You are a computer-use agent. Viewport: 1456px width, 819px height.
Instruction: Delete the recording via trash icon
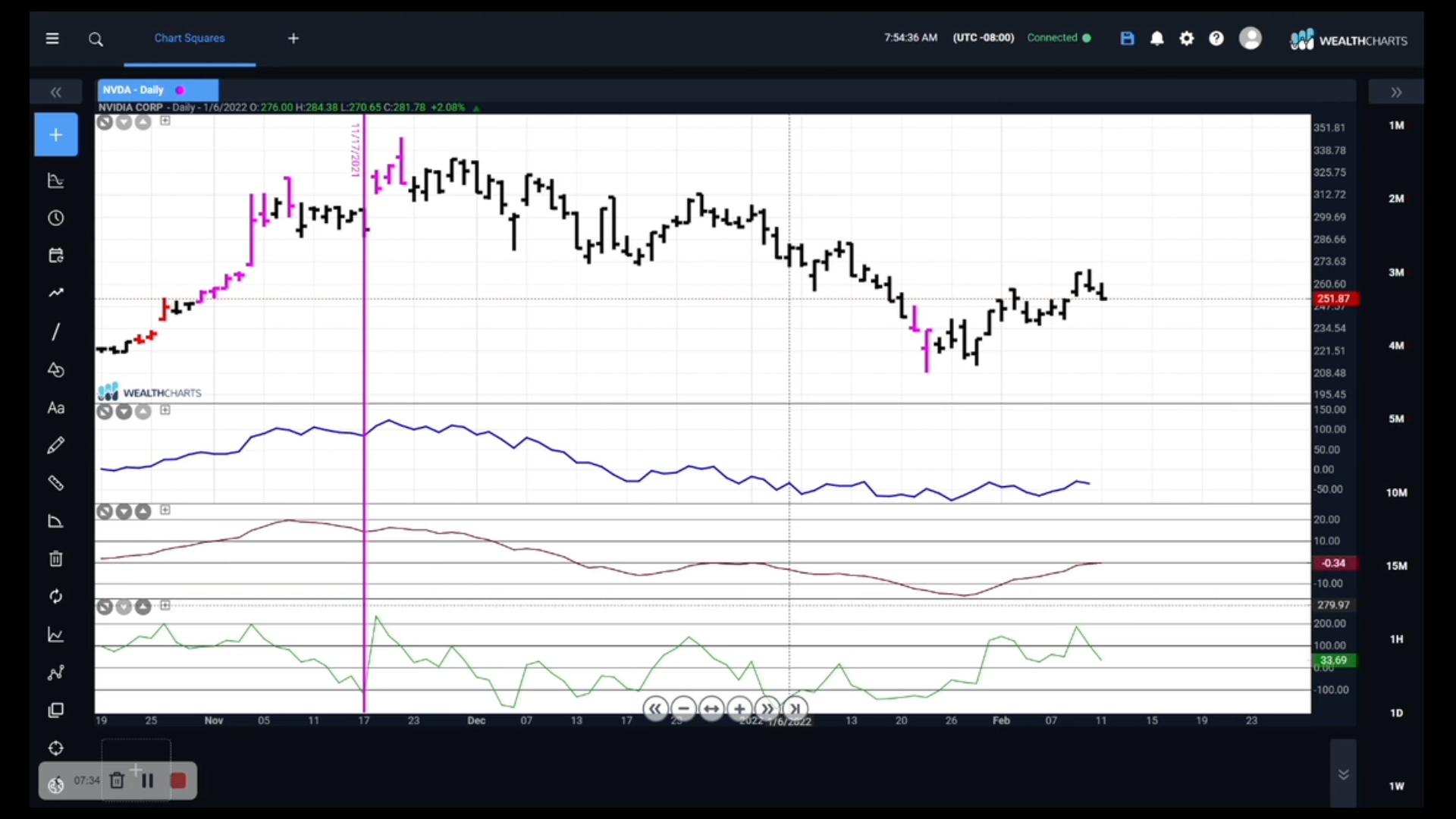[x=117, y=781]
